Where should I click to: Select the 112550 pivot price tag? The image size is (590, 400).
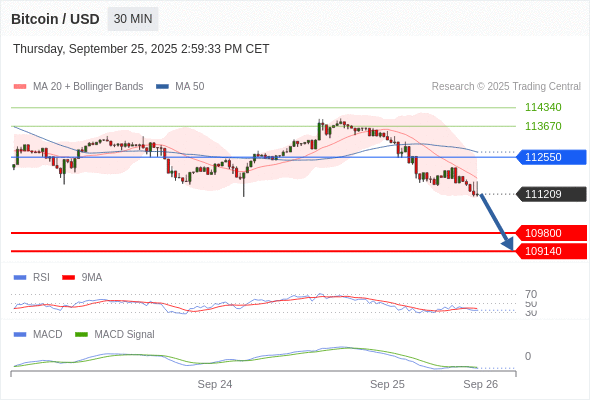point(551,157)
